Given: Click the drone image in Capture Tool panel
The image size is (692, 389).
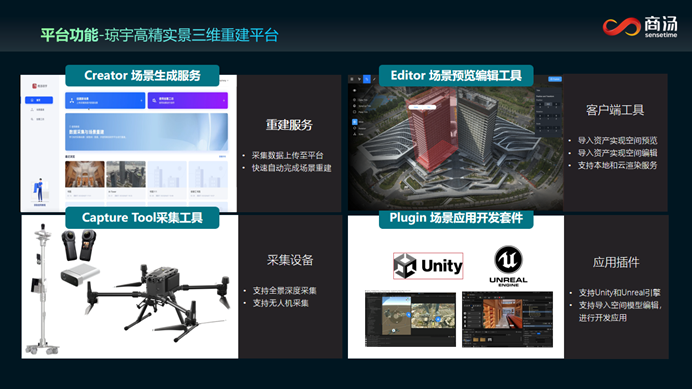Looking at the screenshot, I should (160, 300).
